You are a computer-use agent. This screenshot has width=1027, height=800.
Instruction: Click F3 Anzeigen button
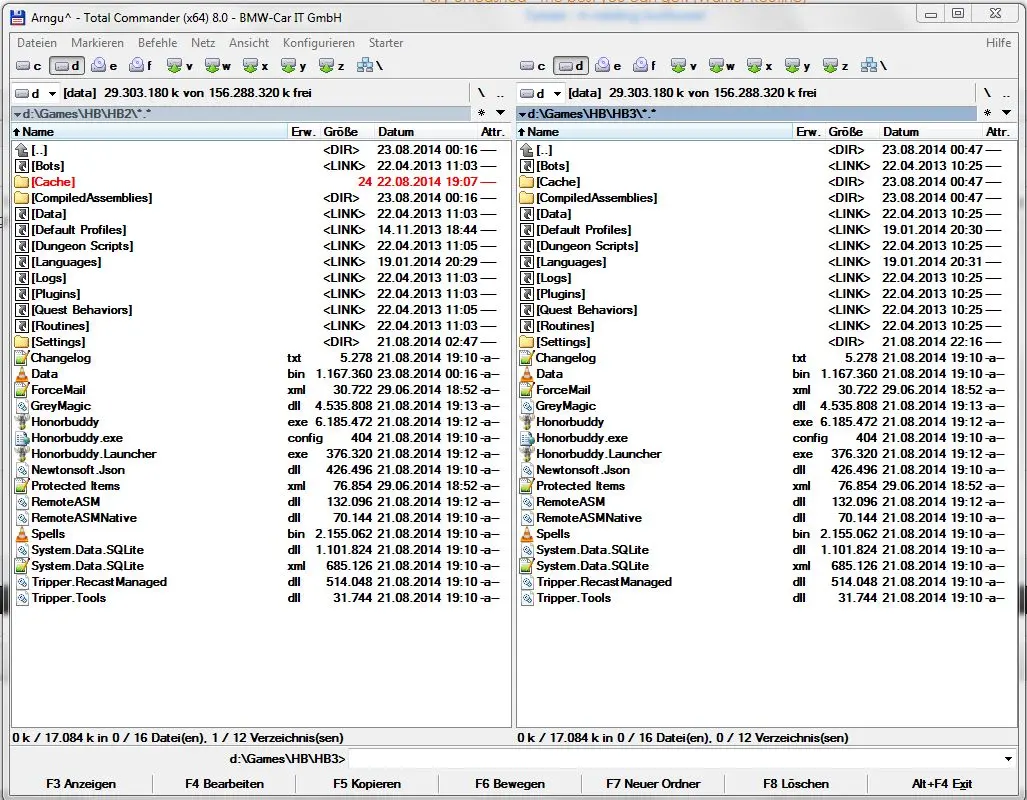click(81, 784)
